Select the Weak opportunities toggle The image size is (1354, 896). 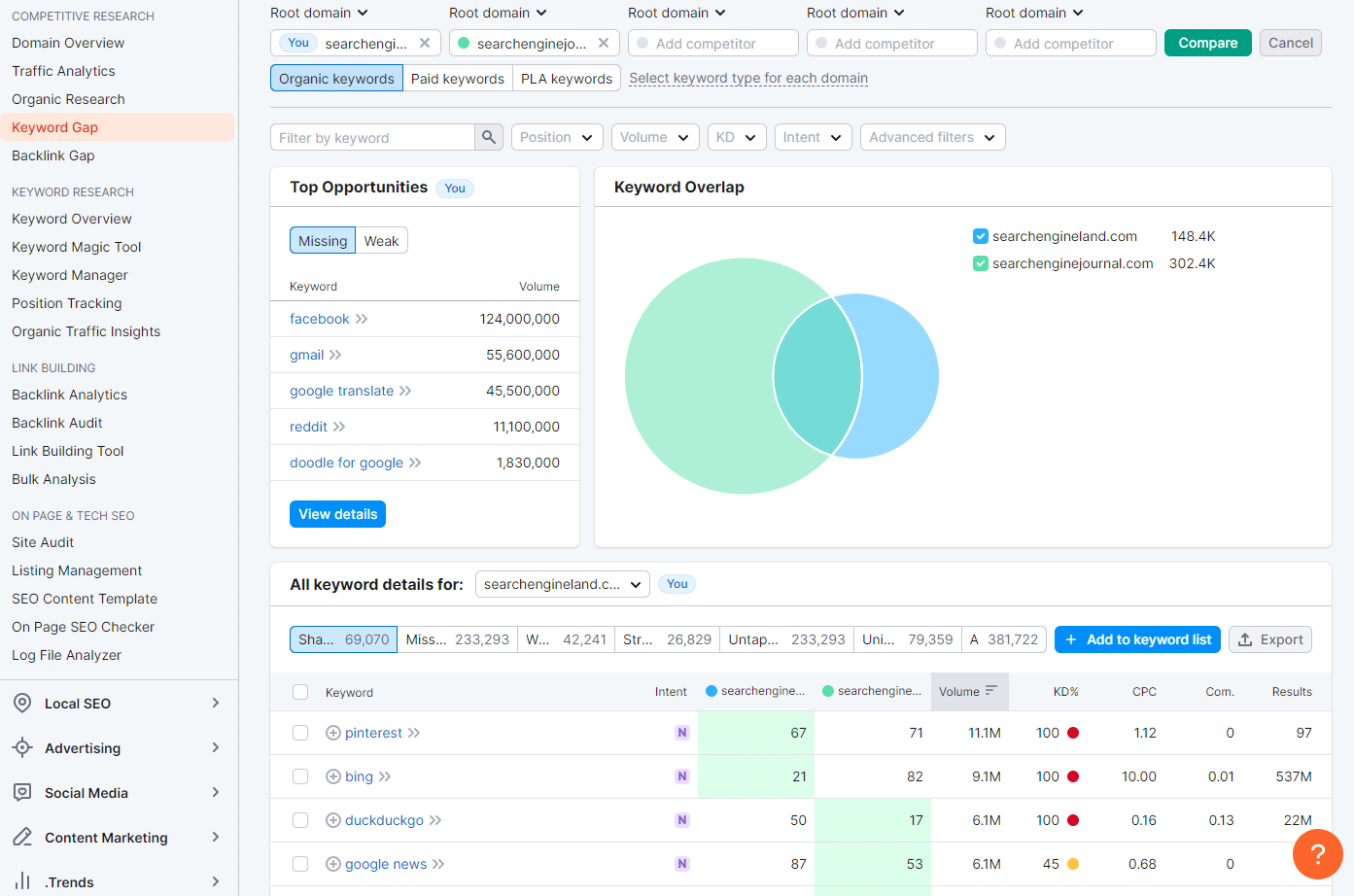coord(381,241)
